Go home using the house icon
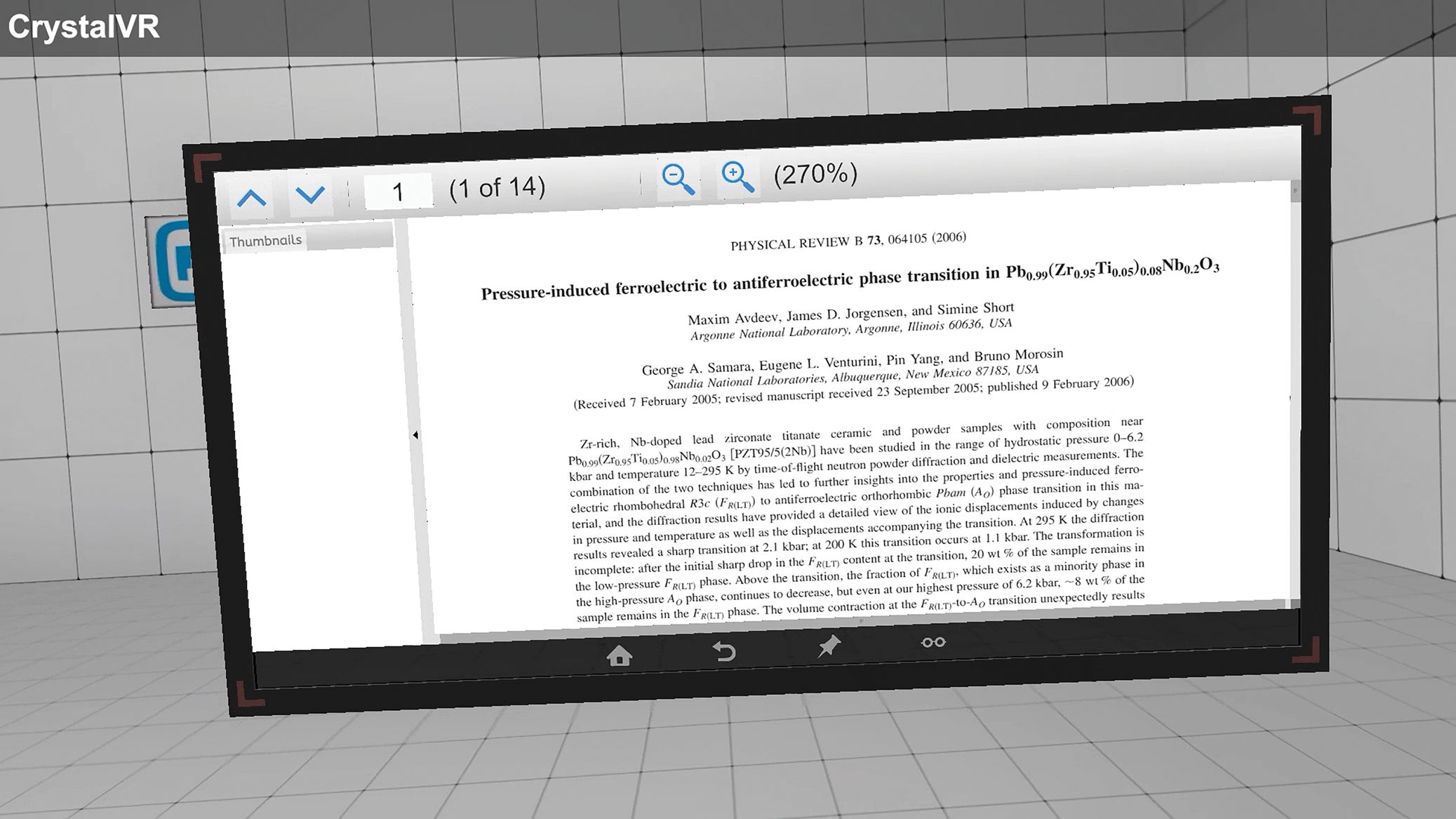The image size is (1456, 819). coord(619,656)
